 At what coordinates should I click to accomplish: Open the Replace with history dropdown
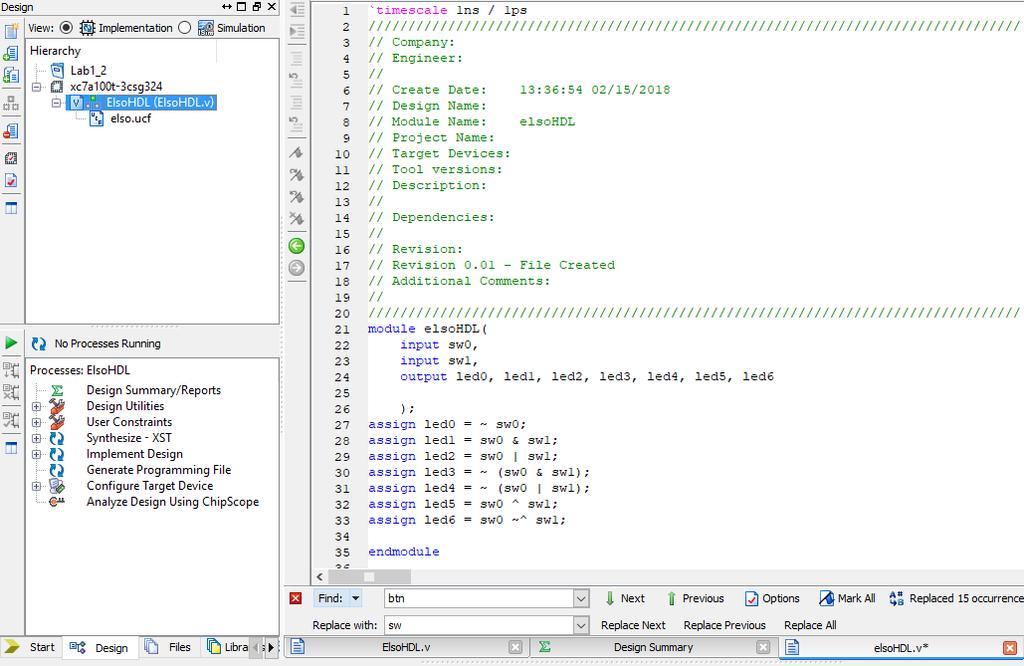coord(581,626)
